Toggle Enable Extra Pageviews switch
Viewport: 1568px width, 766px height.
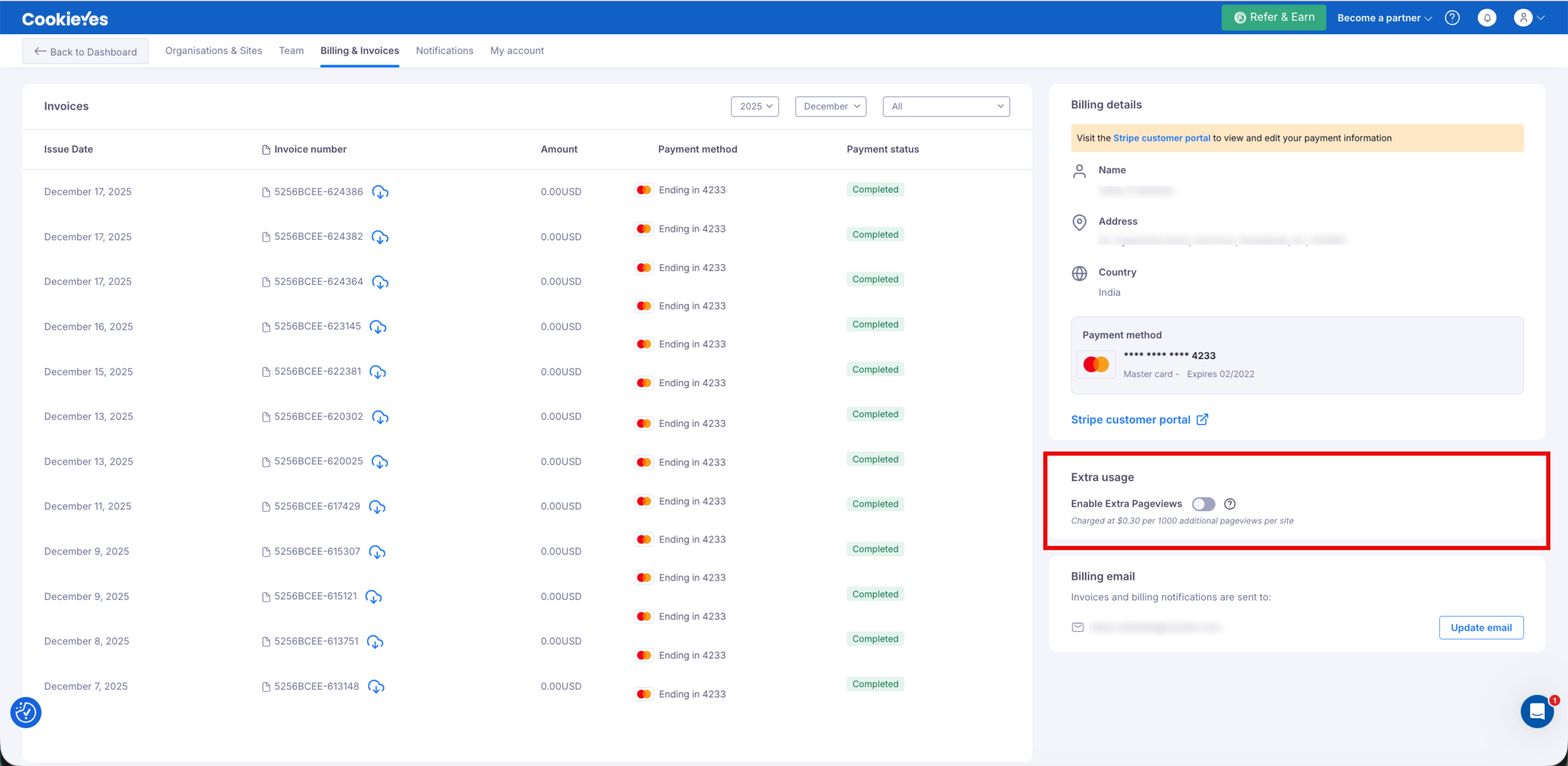coord(1203,504)
